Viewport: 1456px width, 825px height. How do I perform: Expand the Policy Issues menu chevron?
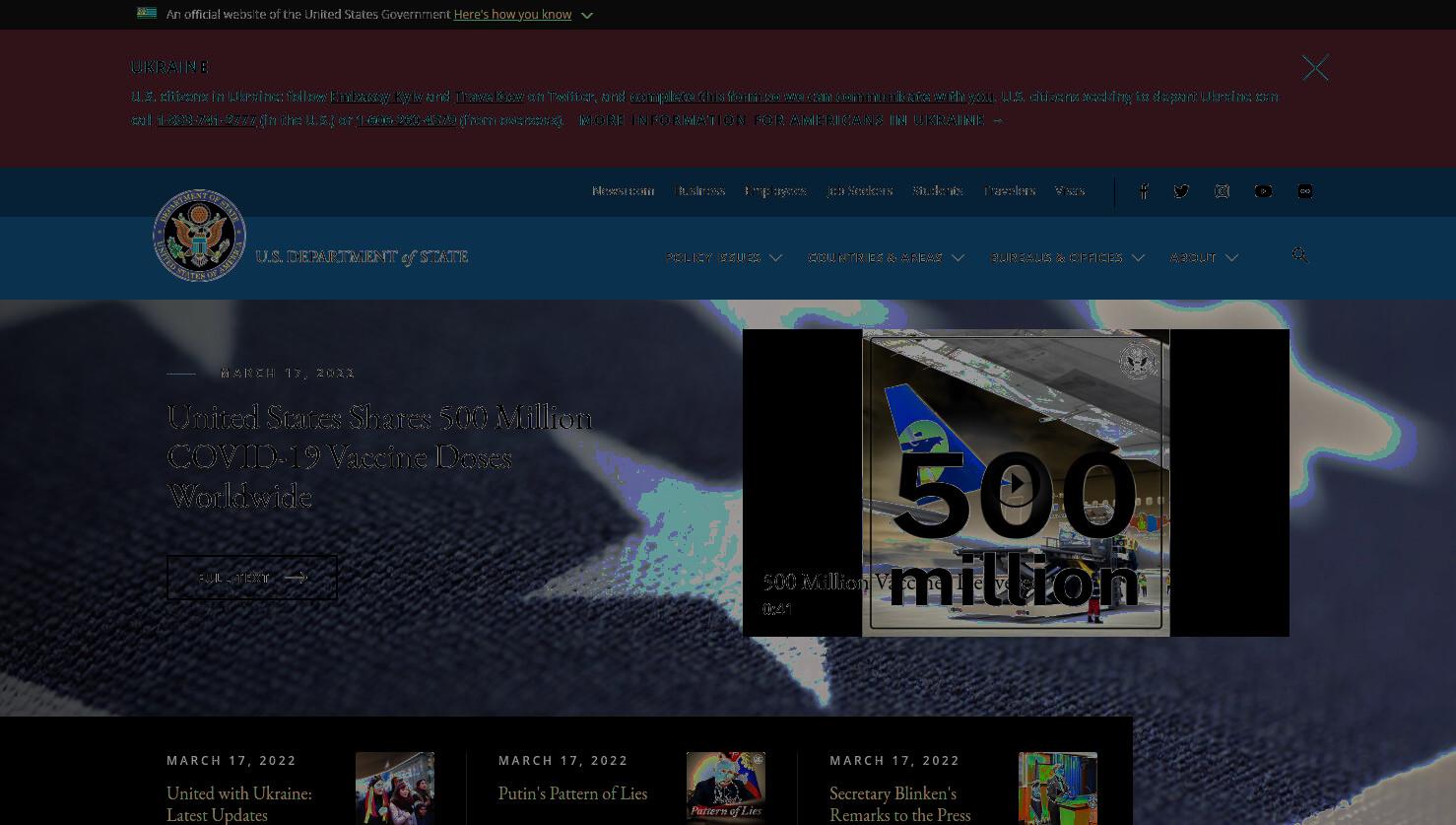(776, 257)
